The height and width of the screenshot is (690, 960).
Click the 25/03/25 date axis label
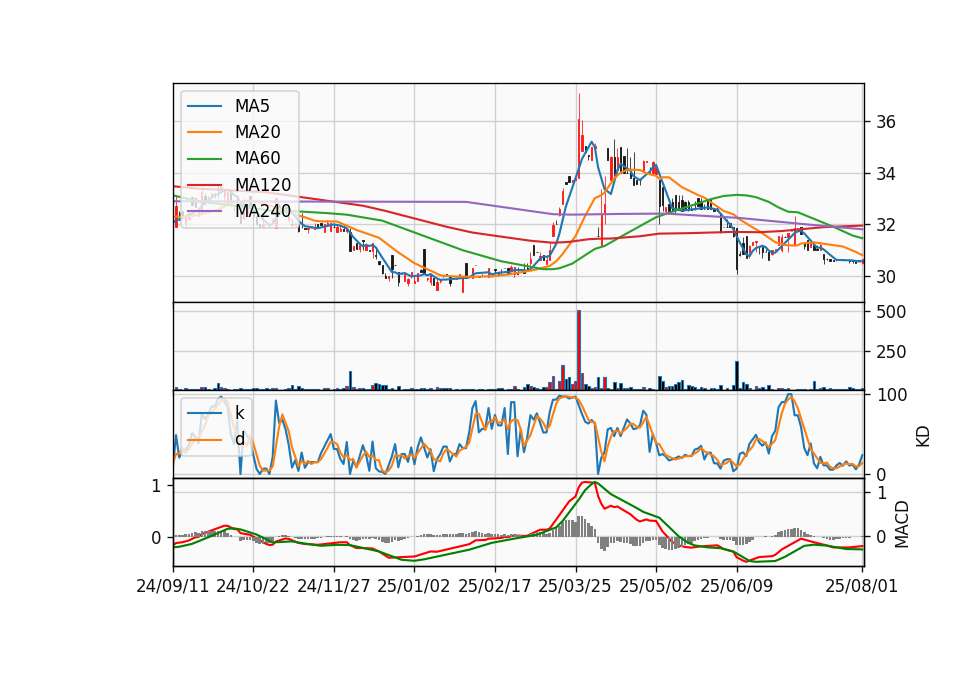(x=575, y=586)
